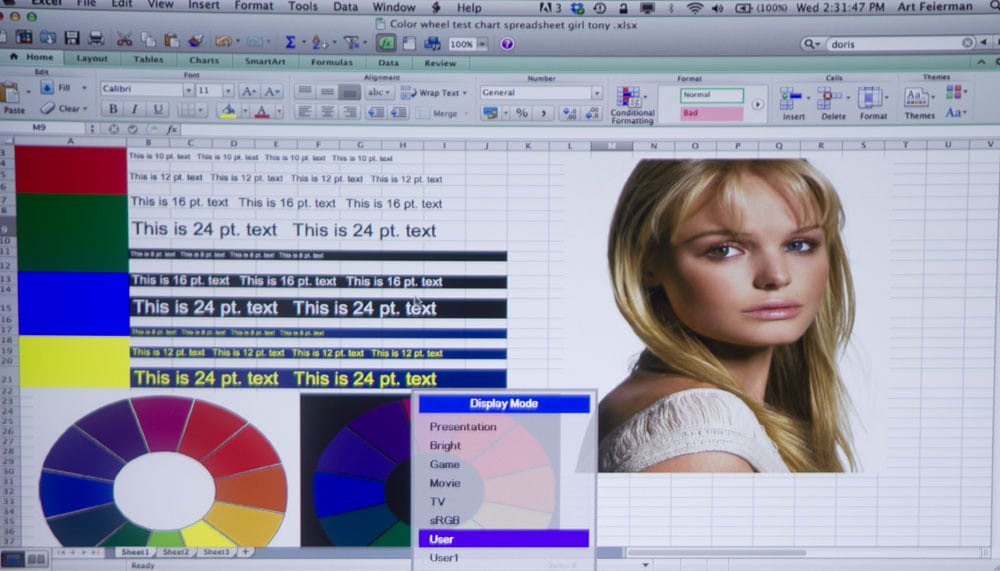Image resolution: width=1000 pixels, height=571 pixels.
Task: Switch to the Charts ribbon tab
Action: tap(203, 60)
